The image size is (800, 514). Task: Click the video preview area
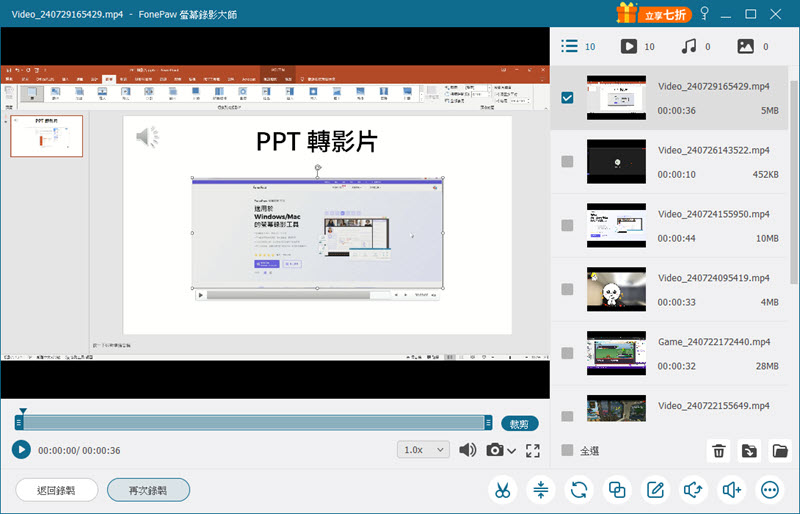(275, 213)
